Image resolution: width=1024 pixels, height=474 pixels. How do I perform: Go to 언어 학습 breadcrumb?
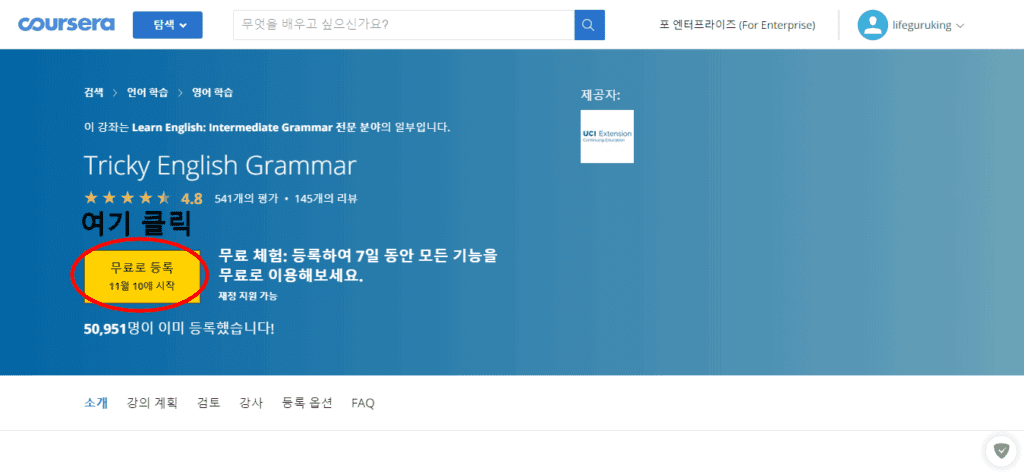(148, 93)
